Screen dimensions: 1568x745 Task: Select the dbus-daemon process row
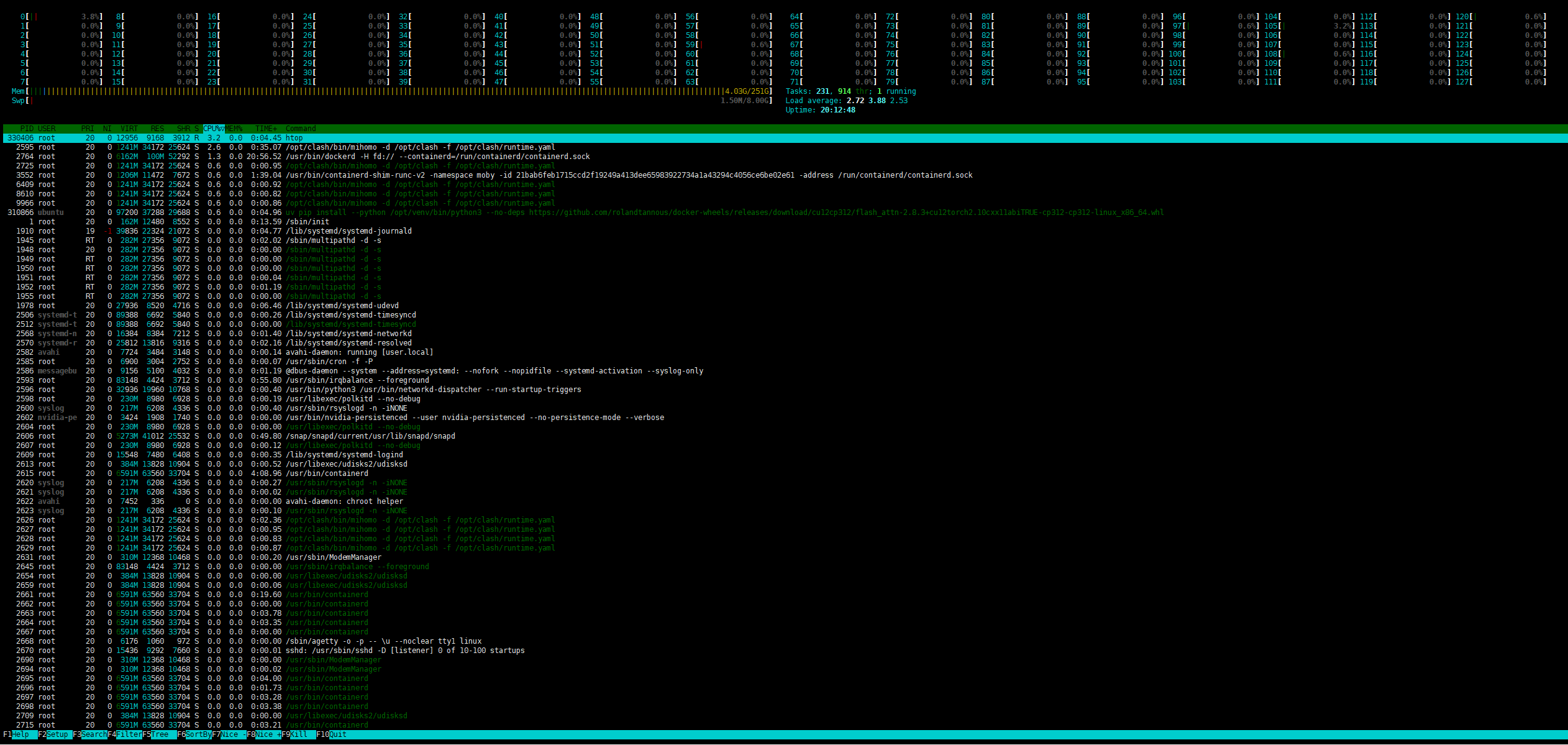(784, 371)
